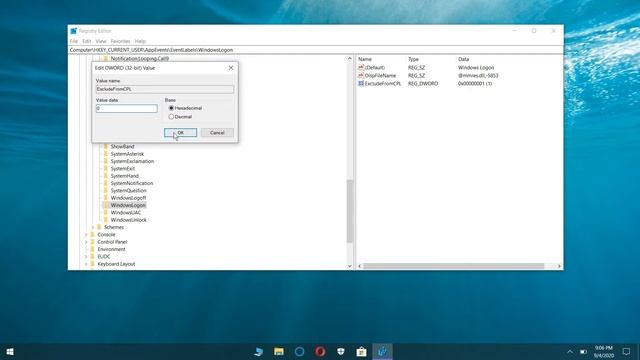This screenshot has width=640, height=360.
Task: Open the Favorites menu
Action: click(x=120, y=41)
